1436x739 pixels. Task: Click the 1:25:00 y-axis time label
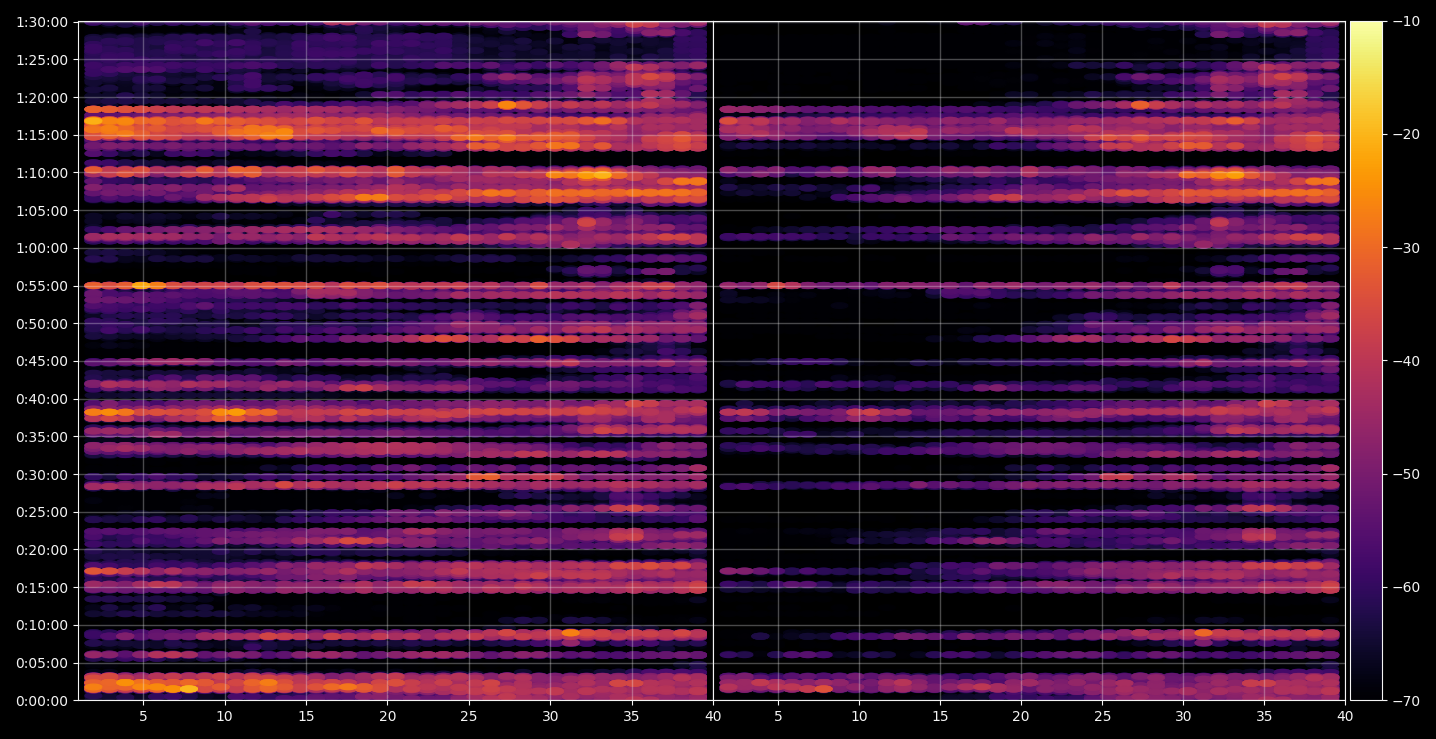[x=42, y=60]
